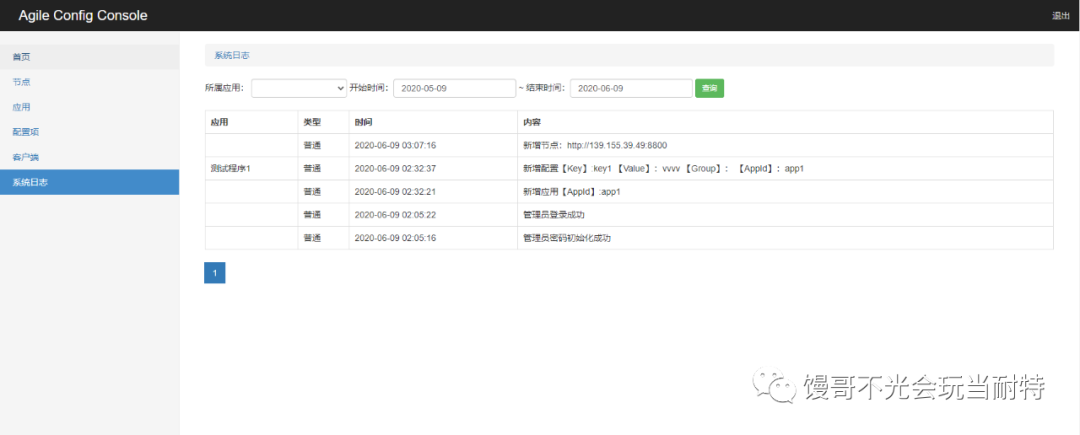
Task: Click 普通 type in the 02:05:16 row
Action: coord(312,238)
